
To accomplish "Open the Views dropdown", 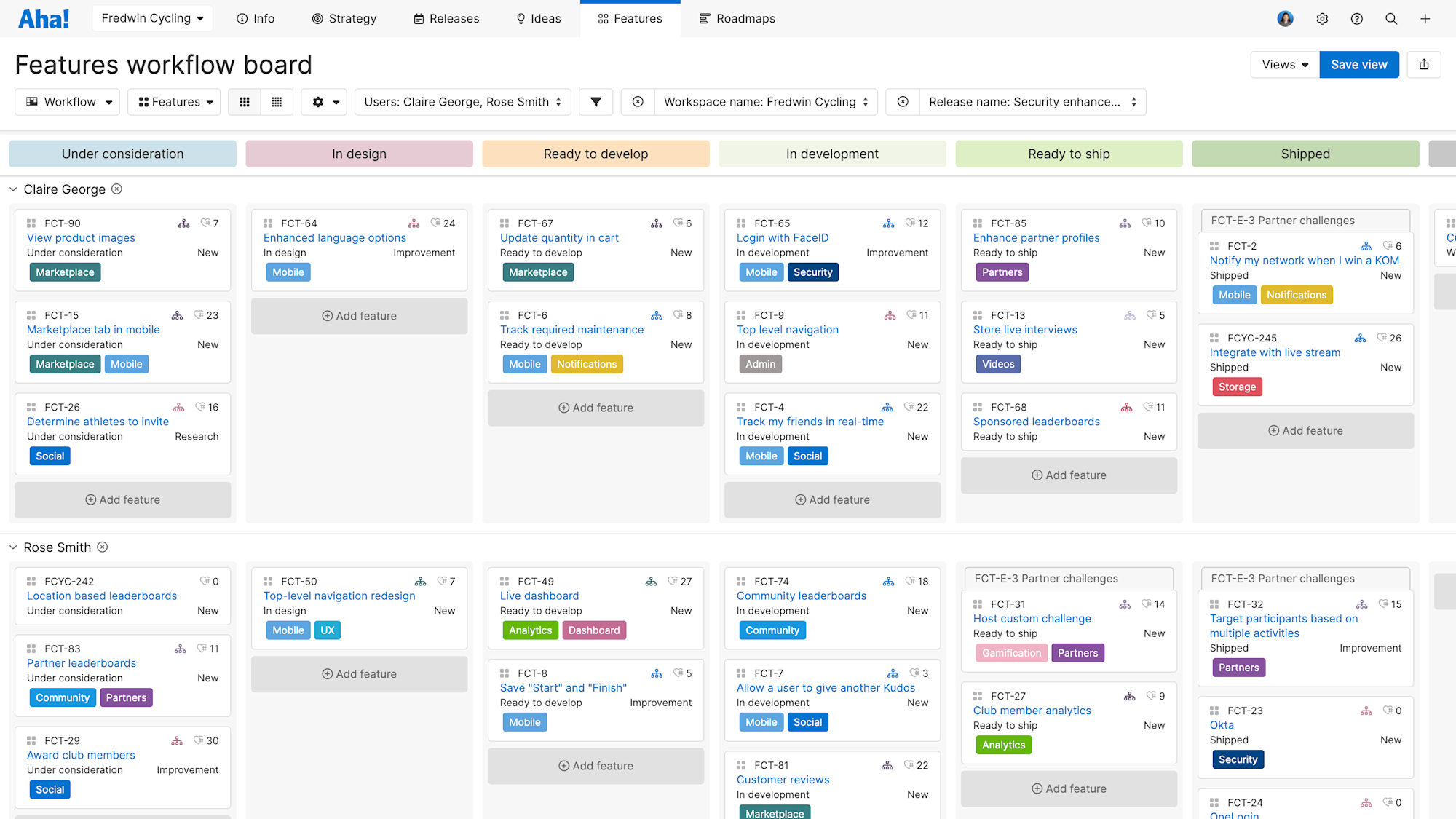I will [x=1283, y=64].
